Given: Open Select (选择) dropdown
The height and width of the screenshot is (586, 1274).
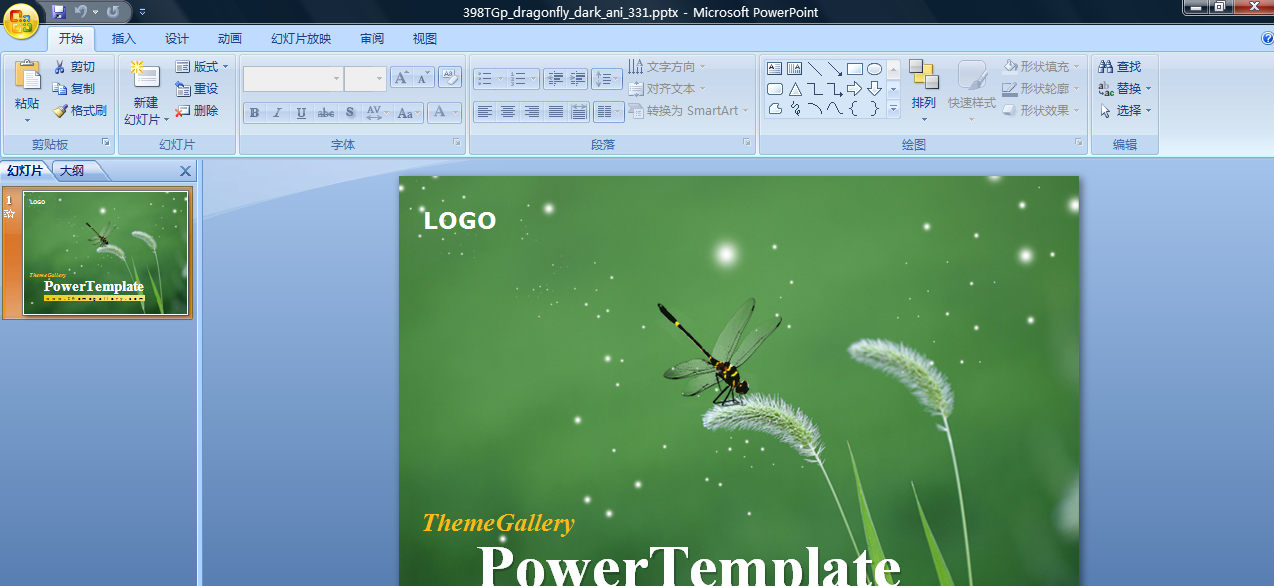Looking at the screenshot, I should click(1124, 111).
